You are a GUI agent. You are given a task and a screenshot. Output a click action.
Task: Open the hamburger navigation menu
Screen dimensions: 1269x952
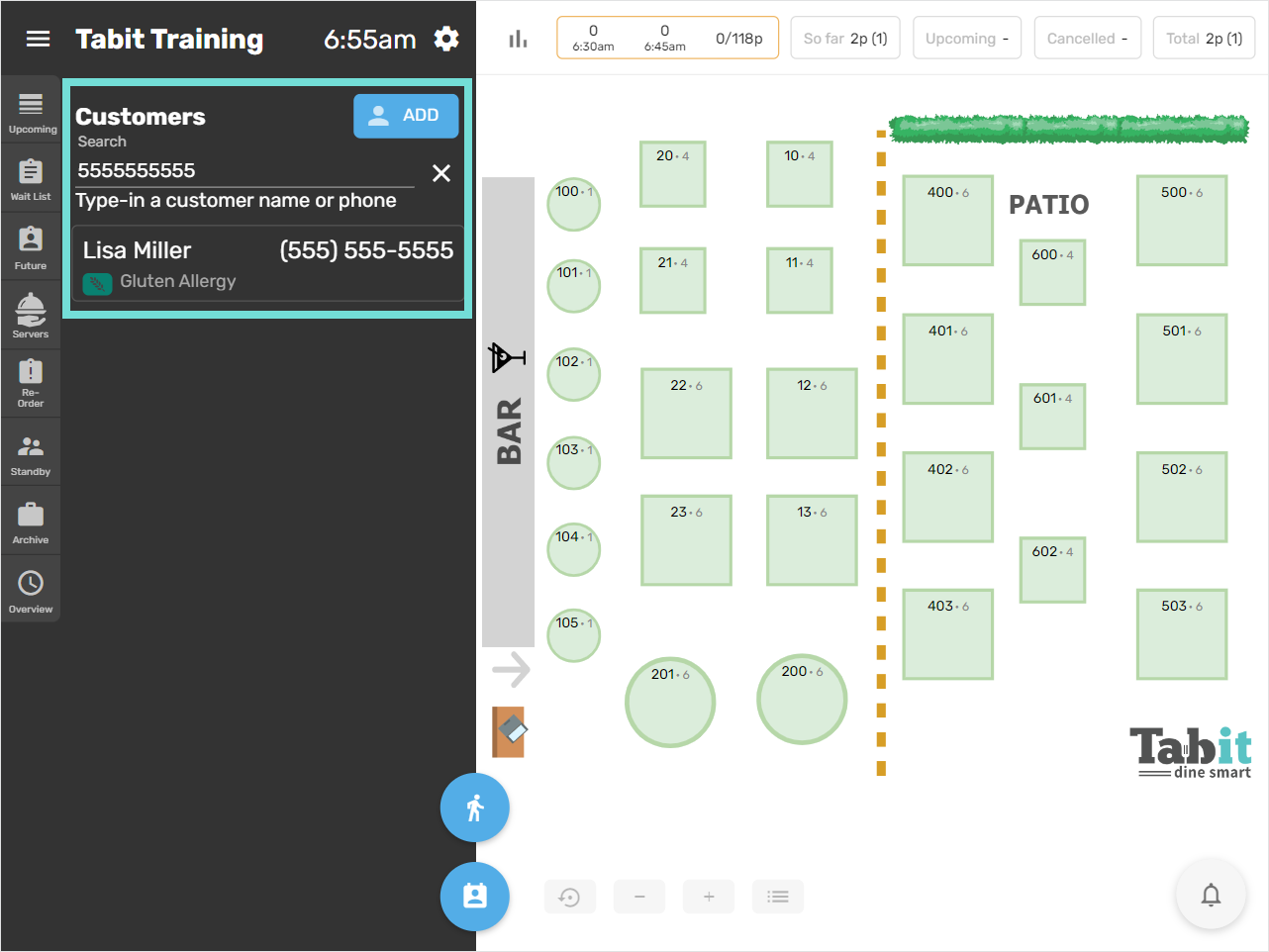[x=38, y=40]
